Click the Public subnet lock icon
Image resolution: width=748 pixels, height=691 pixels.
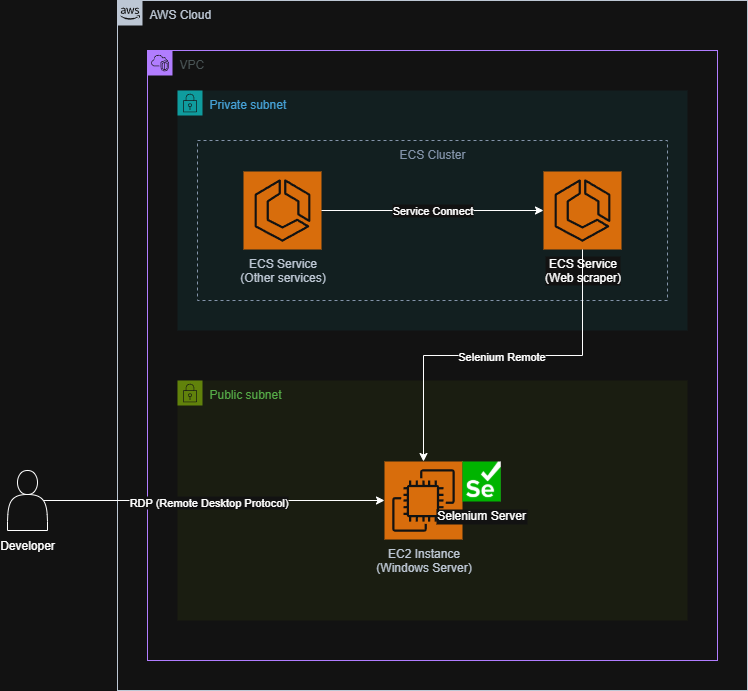[x=190, y=394]
